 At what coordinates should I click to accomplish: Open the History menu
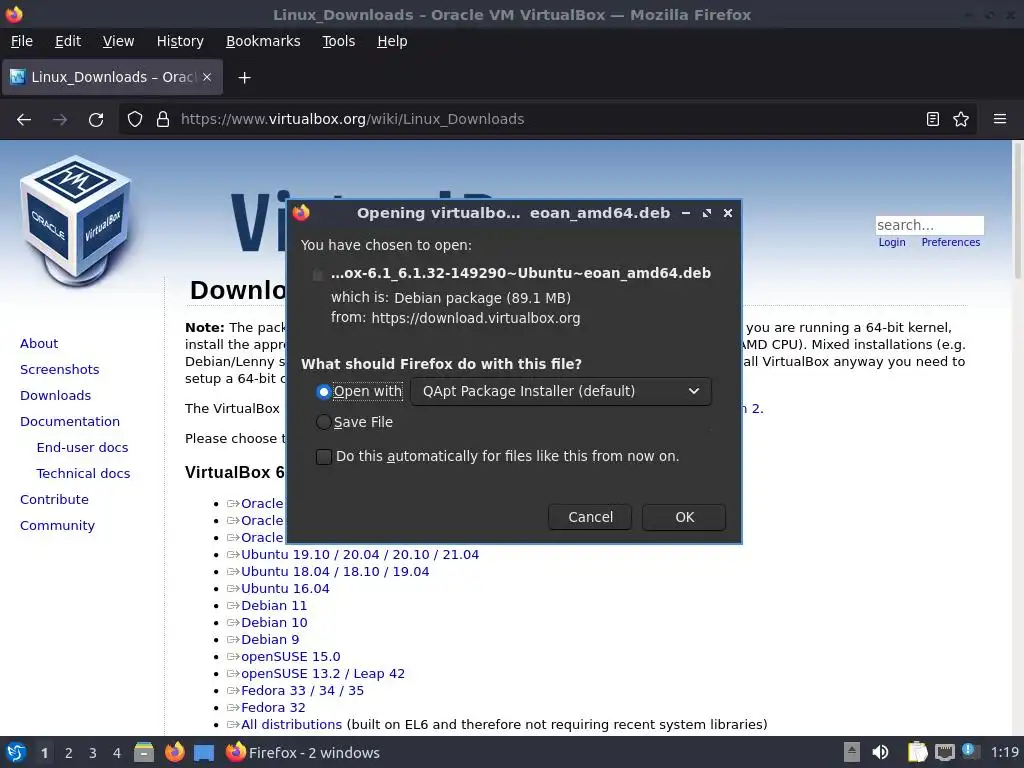180,41
